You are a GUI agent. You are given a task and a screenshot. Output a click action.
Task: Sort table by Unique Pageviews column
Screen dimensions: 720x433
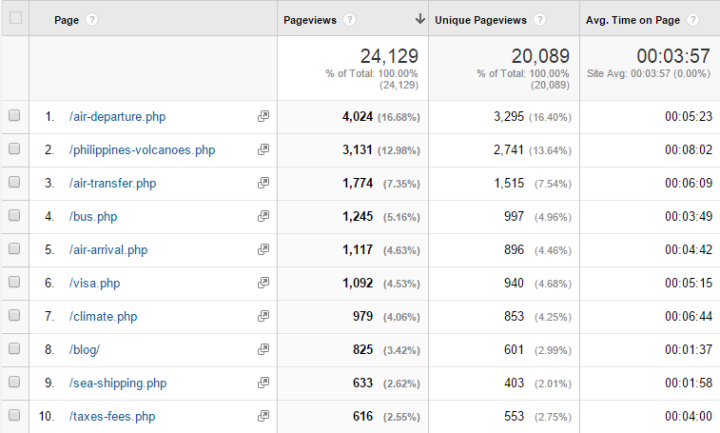click(480, 20)
